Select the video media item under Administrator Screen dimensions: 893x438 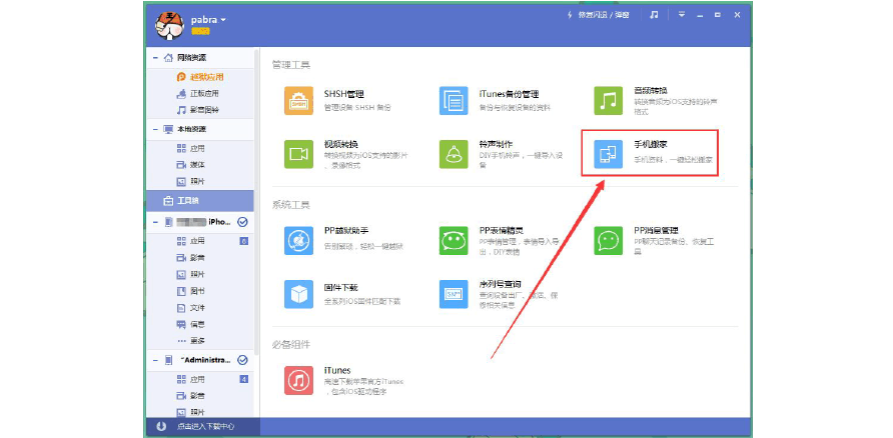(191, 395)
